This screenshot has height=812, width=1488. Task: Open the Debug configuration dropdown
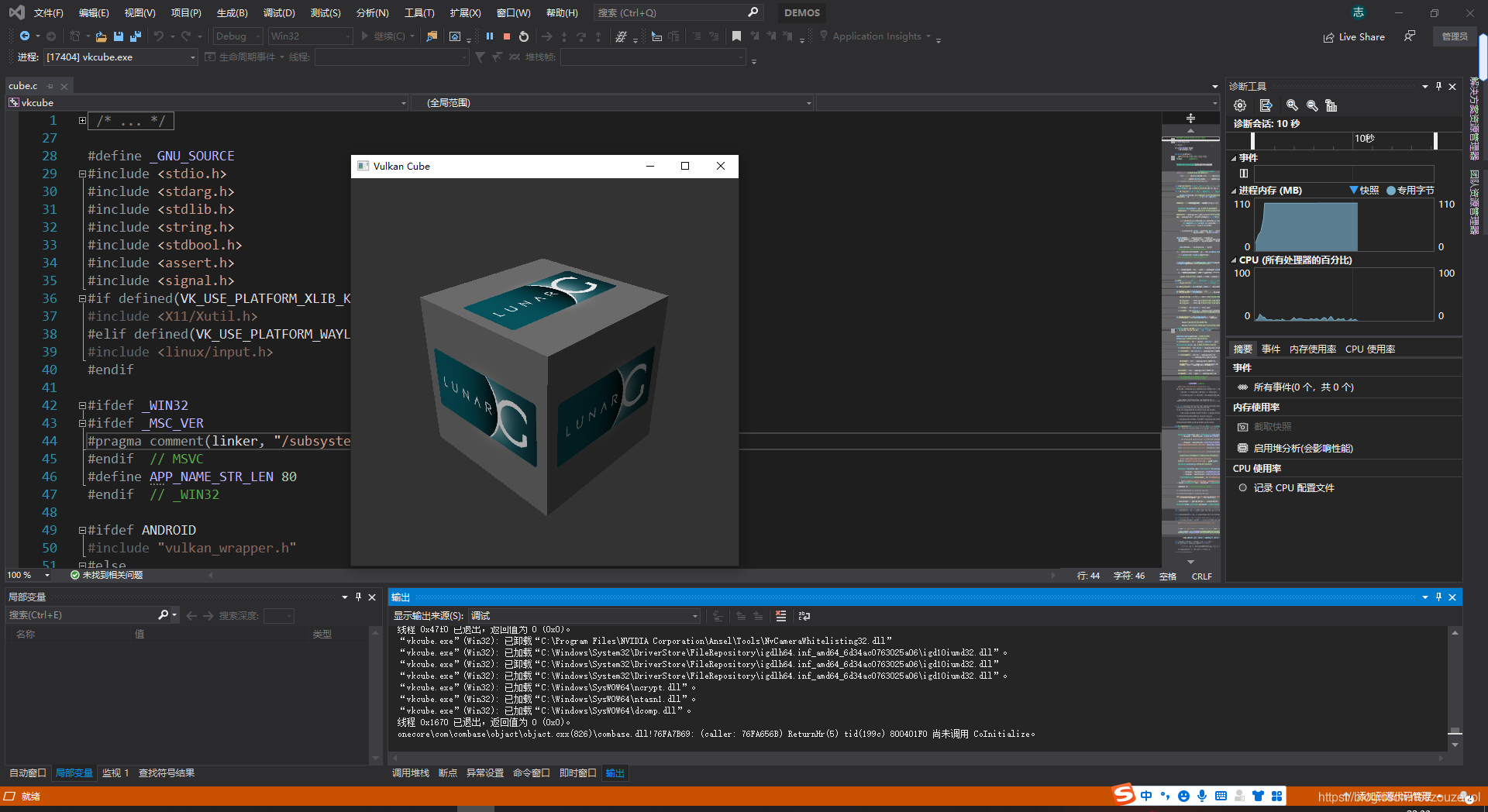click(238, 36)
